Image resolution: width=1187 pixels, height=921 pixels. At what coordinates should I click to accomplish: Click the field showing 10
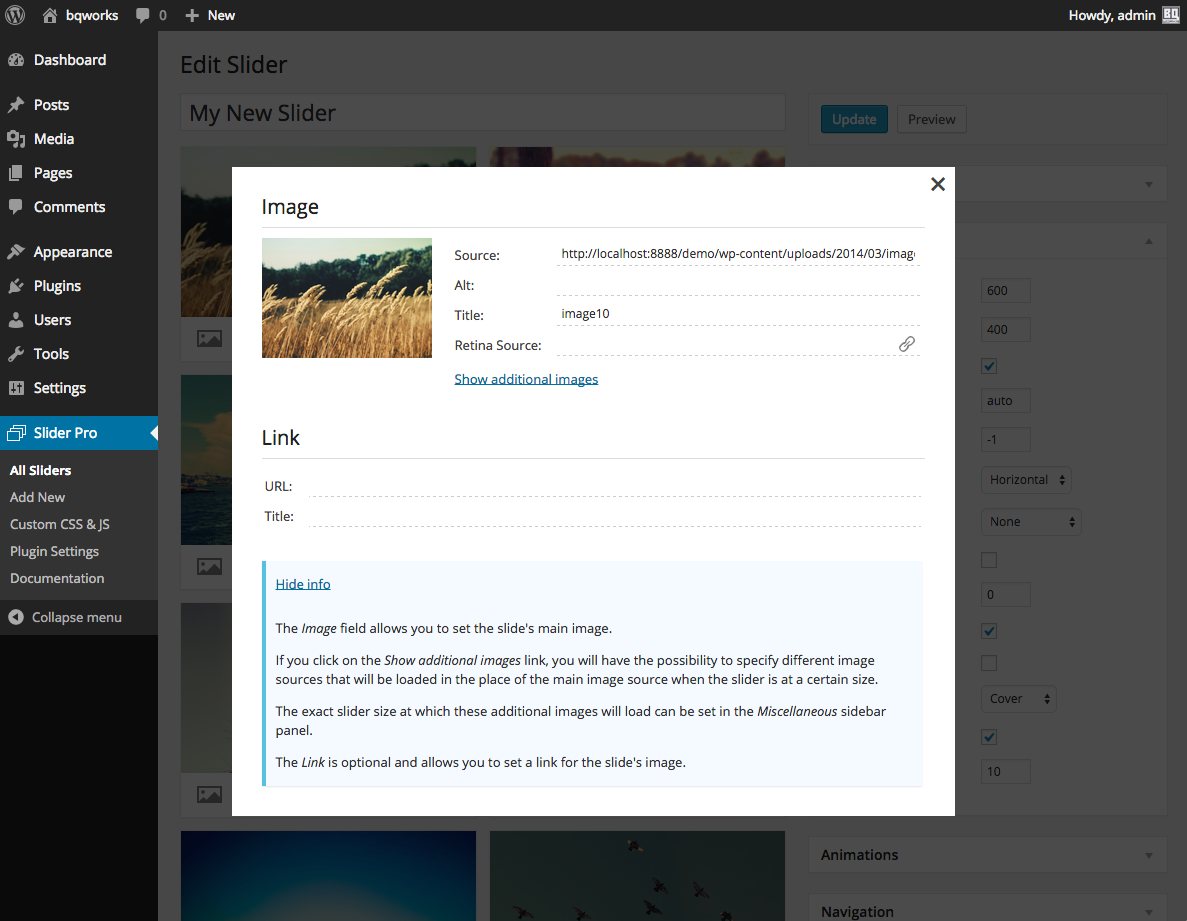click(x=1005, y=771)
